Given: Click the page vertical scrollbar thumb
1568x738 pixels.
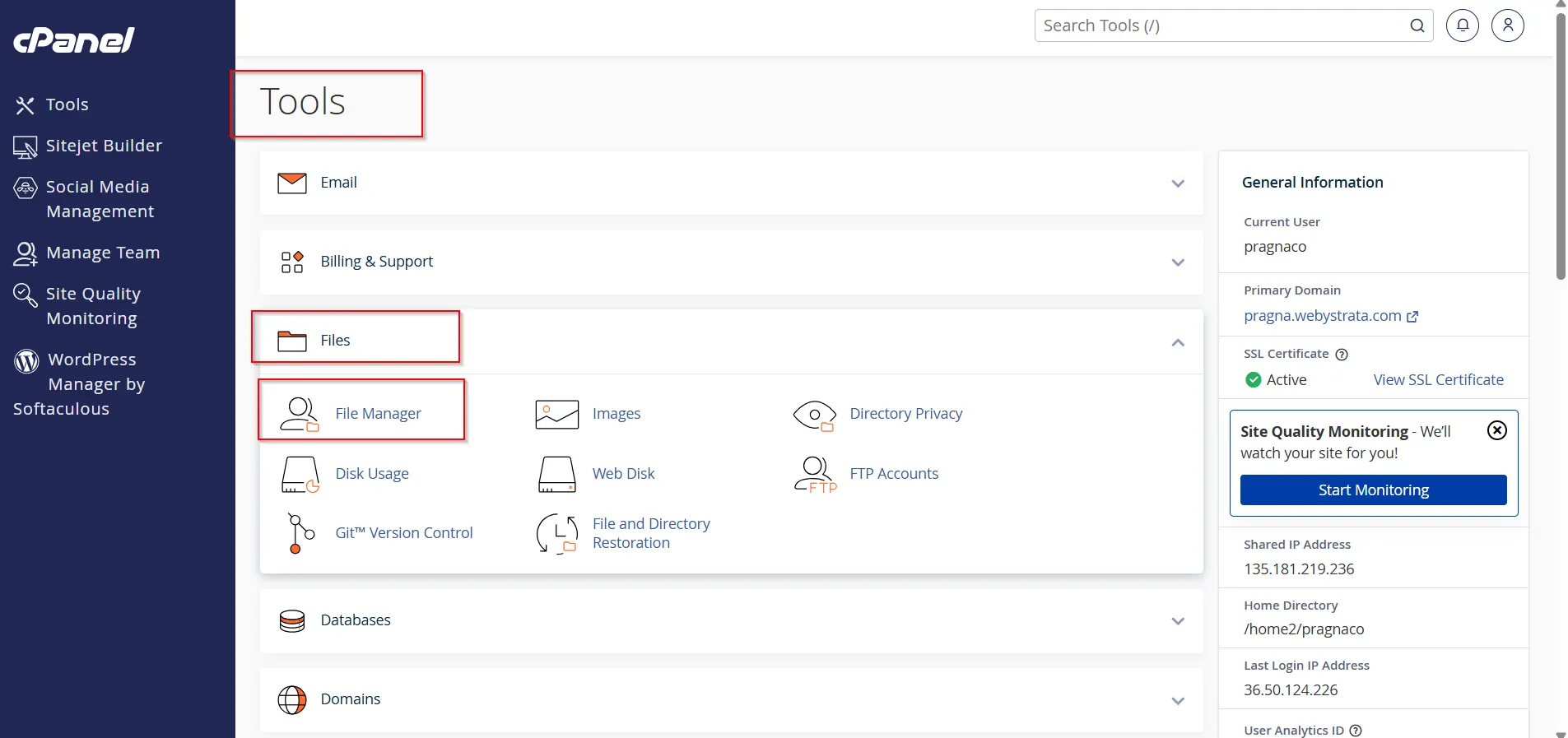Looking at the screenshot, I should click(1561, 146).
